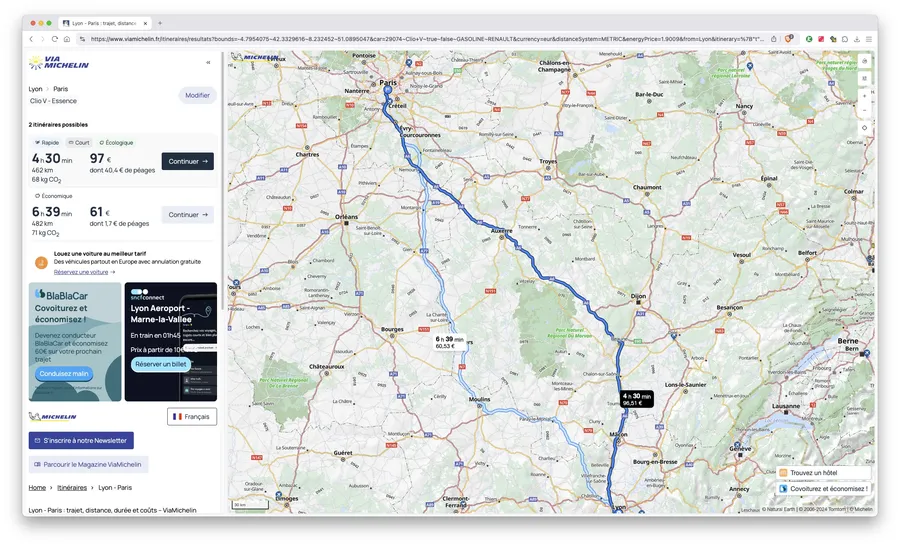Click the Court route tag
The width and height of the screenshot is (900, 546).
79,142
